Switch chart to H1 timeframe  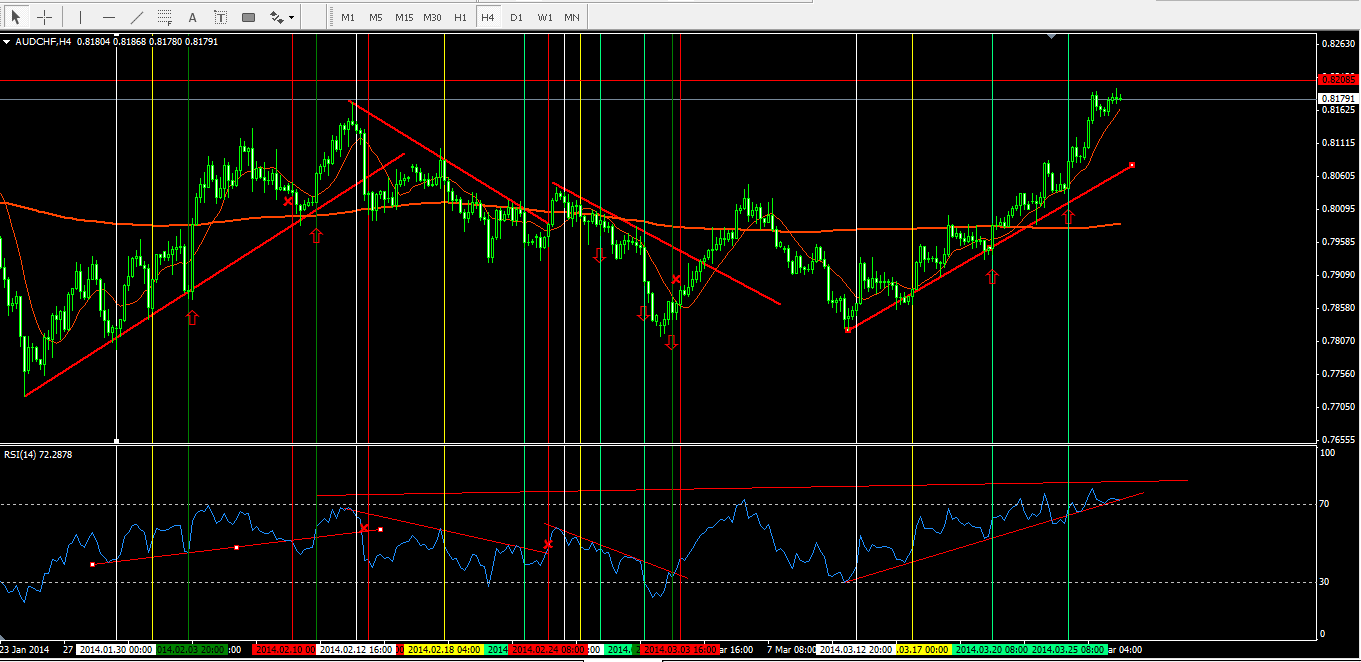click(460, 17)
